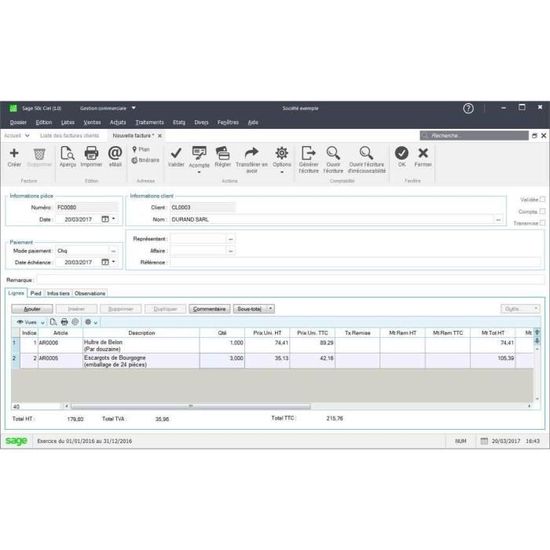Click Générer l'écriture icon
The width and height of the screenshot is (550, 550).
(x=308, y=153)
